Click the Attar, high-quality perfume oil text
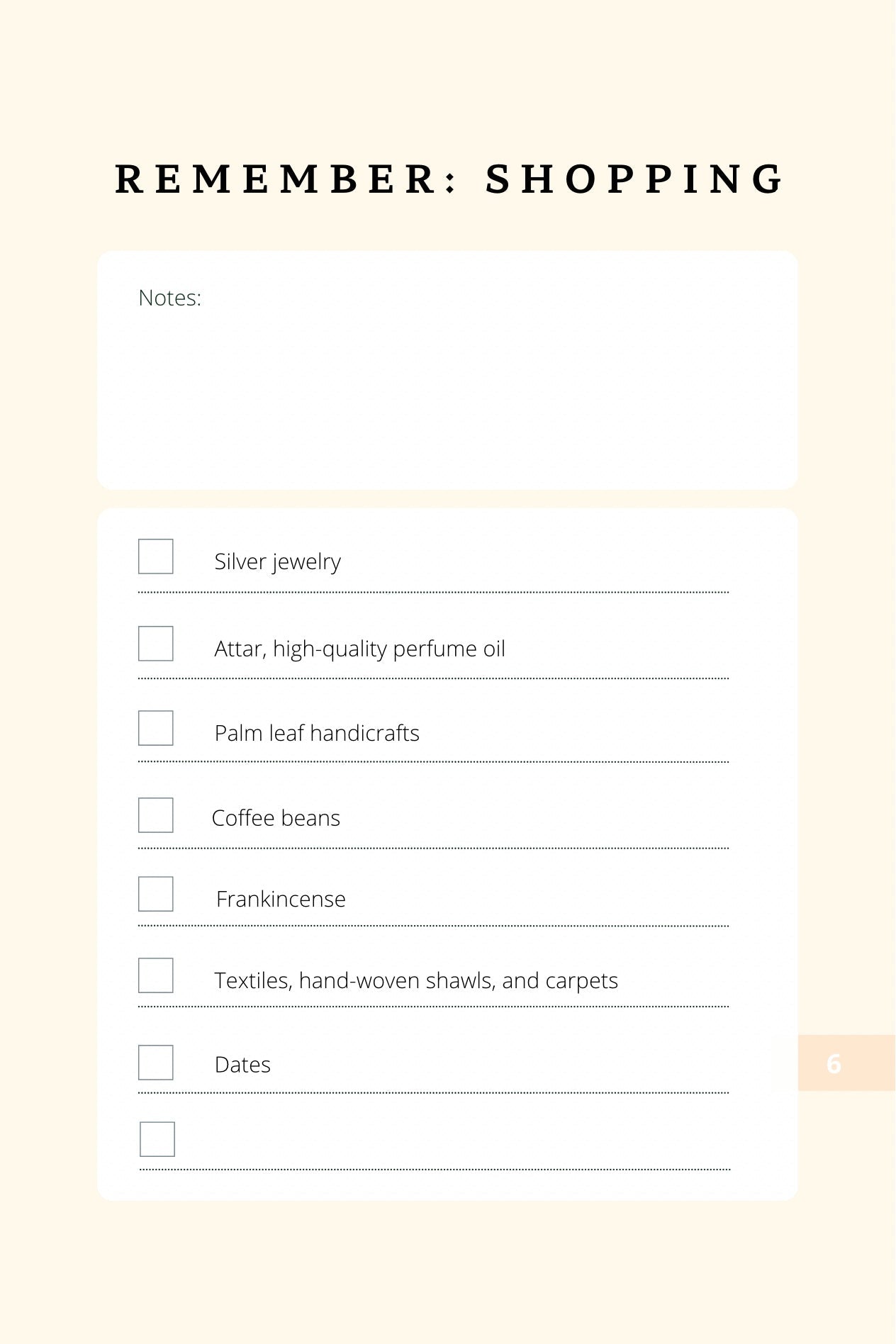This screenshot has width=896, height=1344. click(360, 649)
